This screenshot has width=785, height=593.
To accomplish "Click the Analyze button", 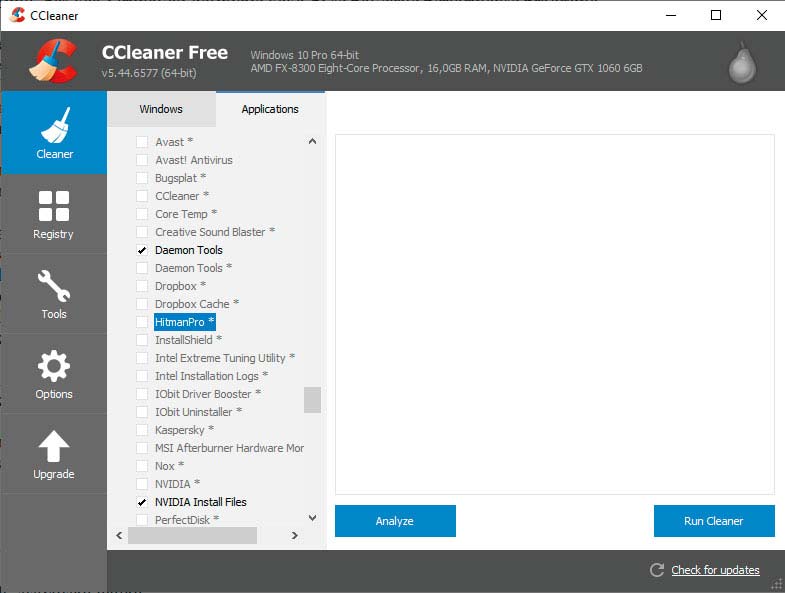I will (x=395, y=521).
